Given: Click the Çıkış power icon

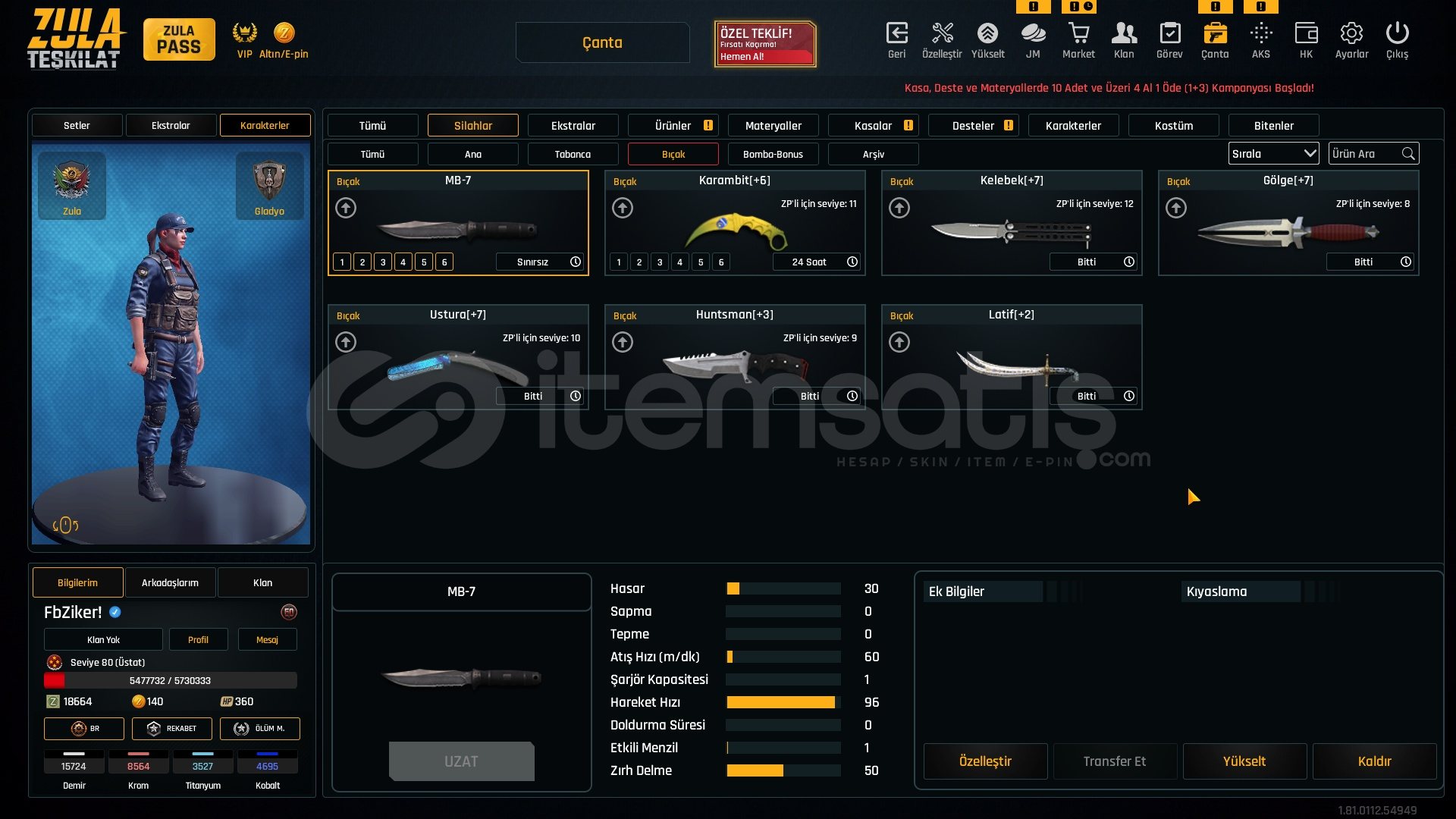Looking at the screenshot, I should point(1397,34).
